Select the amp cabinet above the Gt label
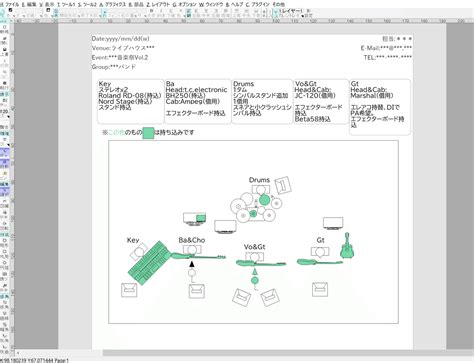This screenshot has height=363, width=474. 333,223
